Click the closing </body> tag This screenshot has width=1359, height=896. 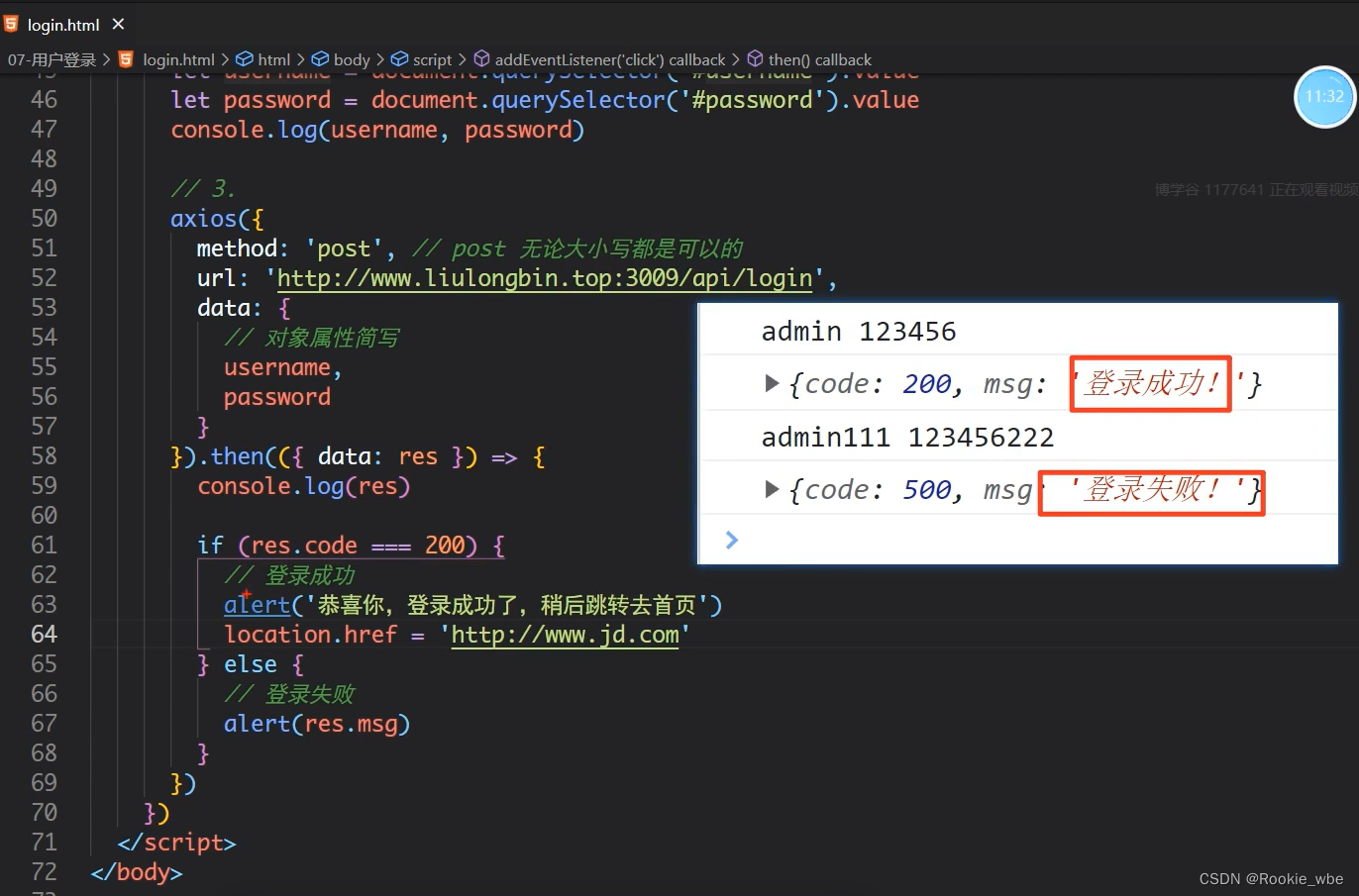click(x=137, y=872)
